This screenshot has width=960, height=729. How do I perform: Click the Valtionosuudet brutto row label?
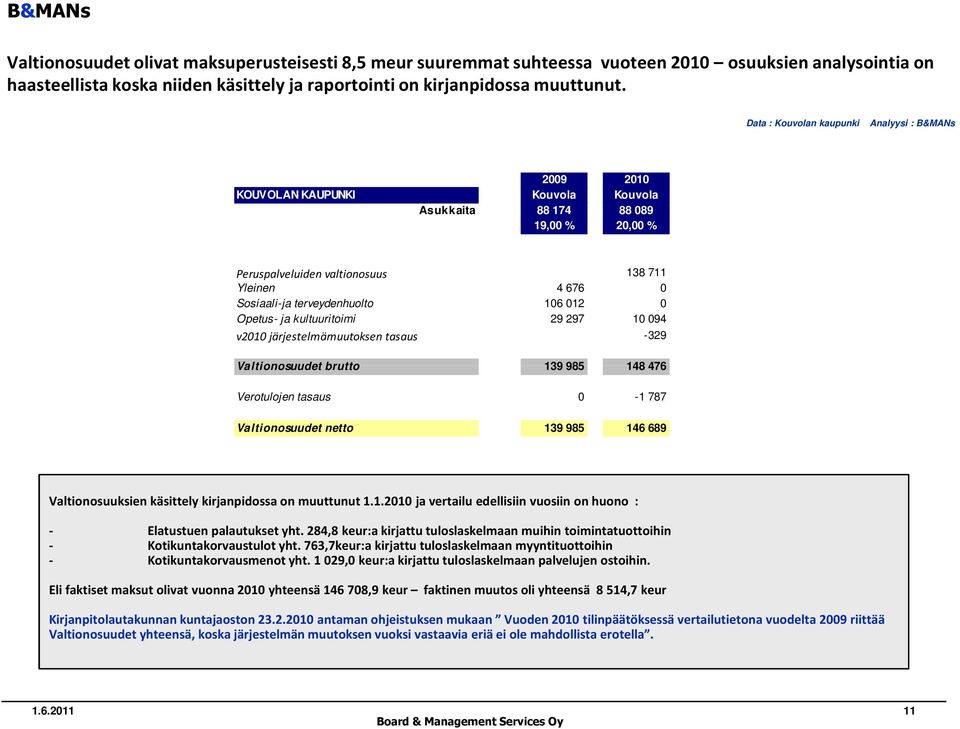point(356,367)
